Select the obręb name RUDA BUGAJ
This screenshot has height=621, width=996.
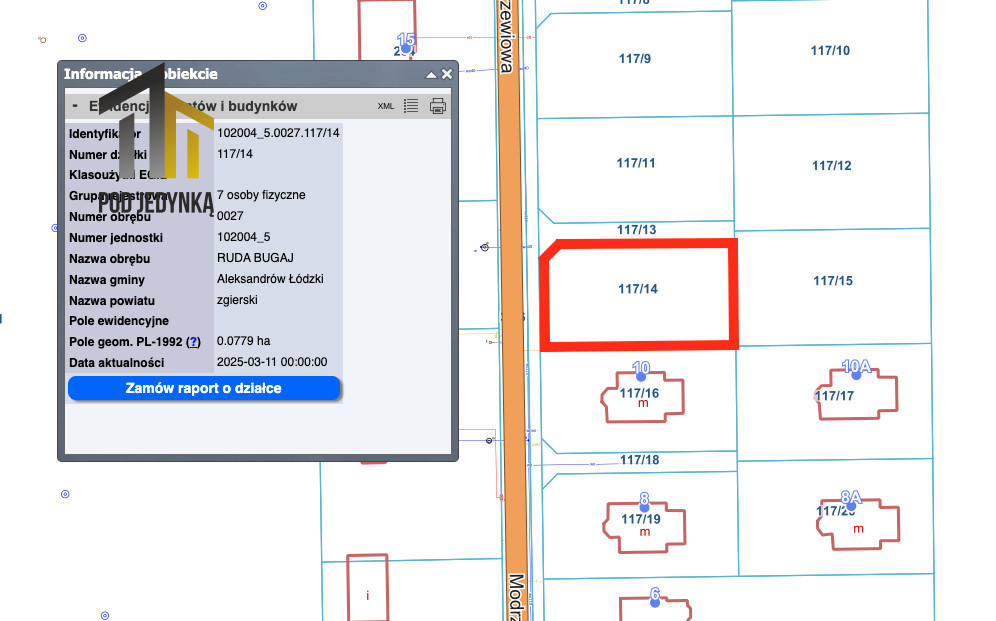(x=255, y=258)
